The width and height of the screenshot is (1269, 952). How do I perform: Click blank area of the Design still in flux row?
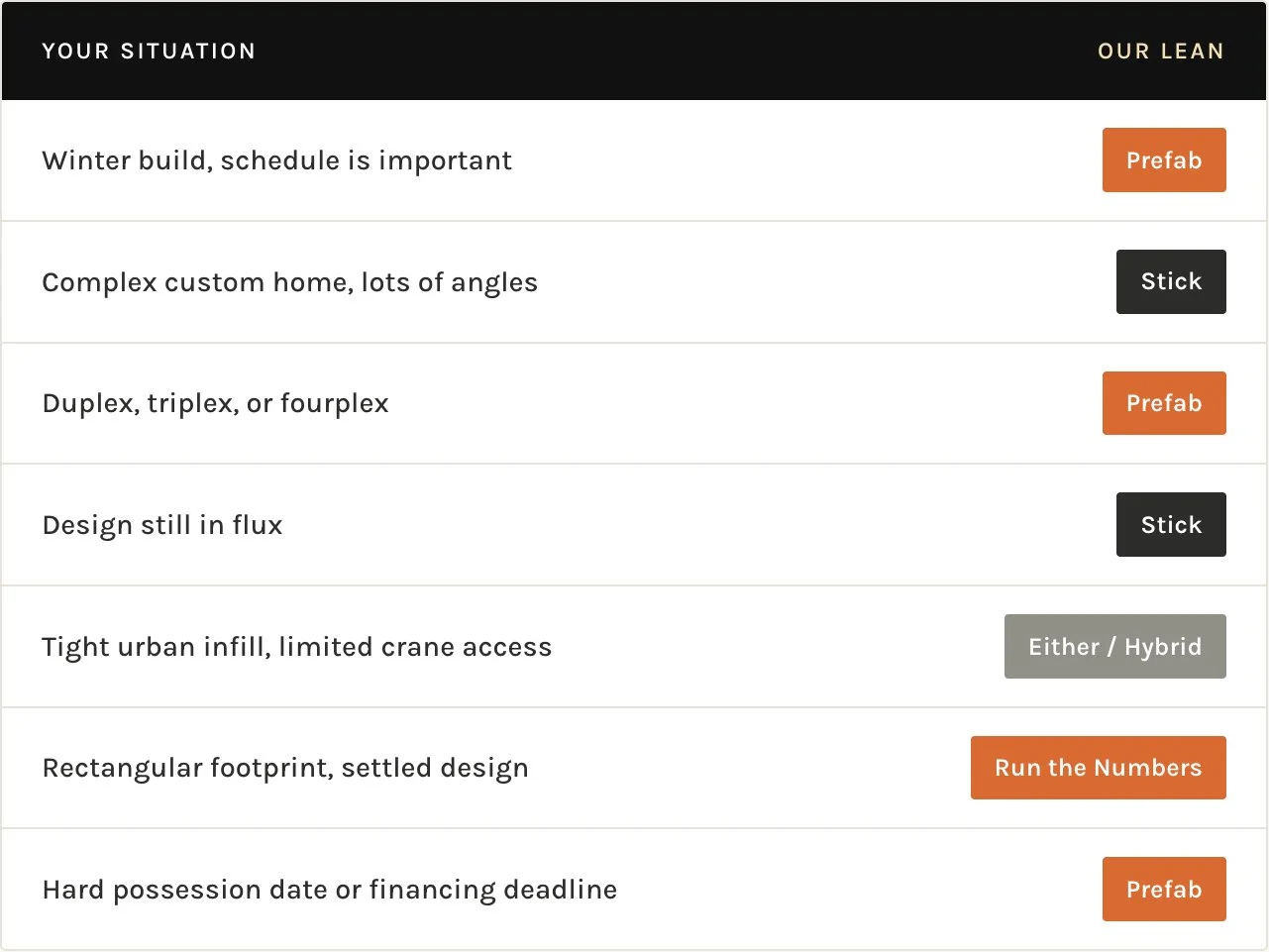pyautogui.click(x=693, y=525)
